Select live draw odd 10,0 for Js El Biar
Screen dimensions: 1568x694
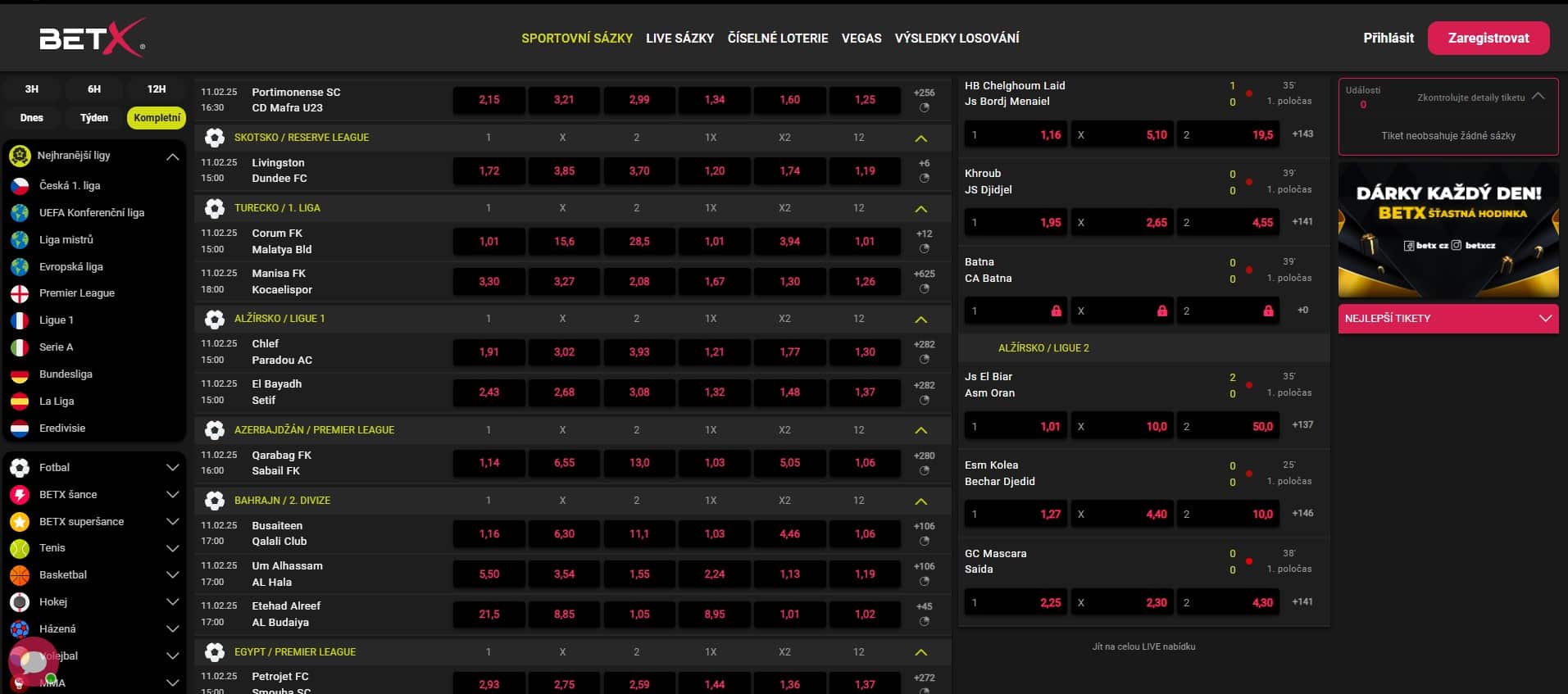(1122, 427)
